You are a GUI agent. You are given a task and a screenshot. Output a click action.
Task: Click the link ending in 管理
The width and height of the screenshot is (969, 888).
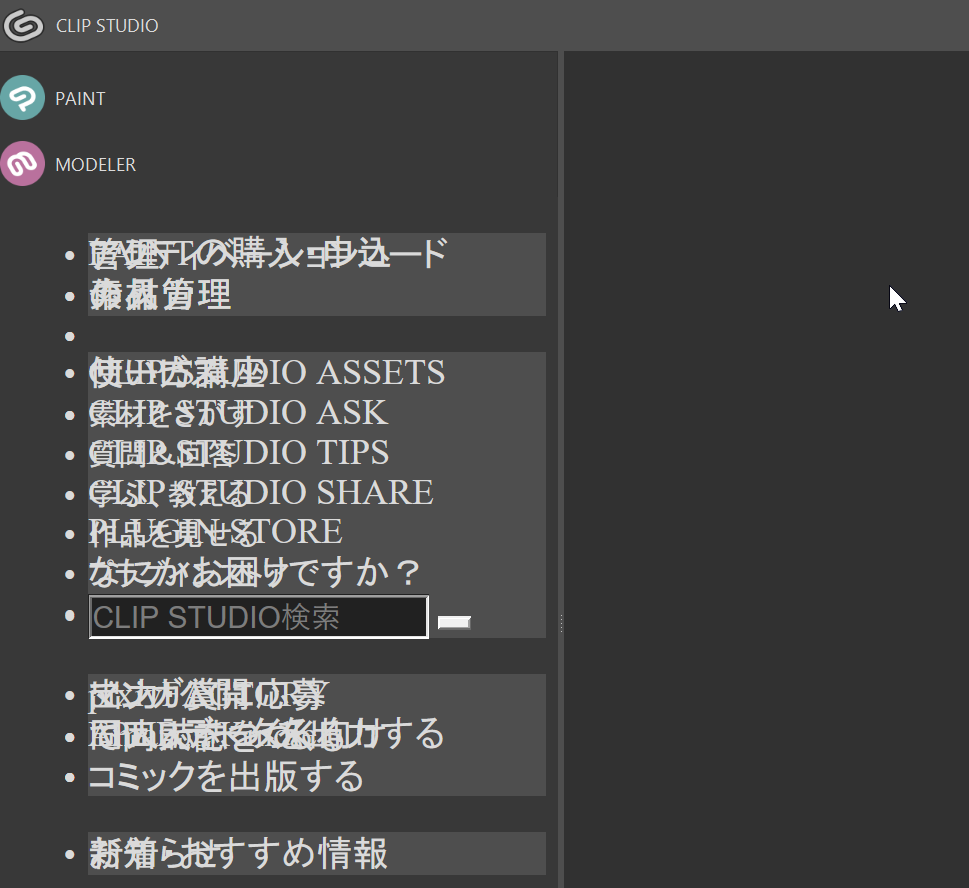coord(160,295)
